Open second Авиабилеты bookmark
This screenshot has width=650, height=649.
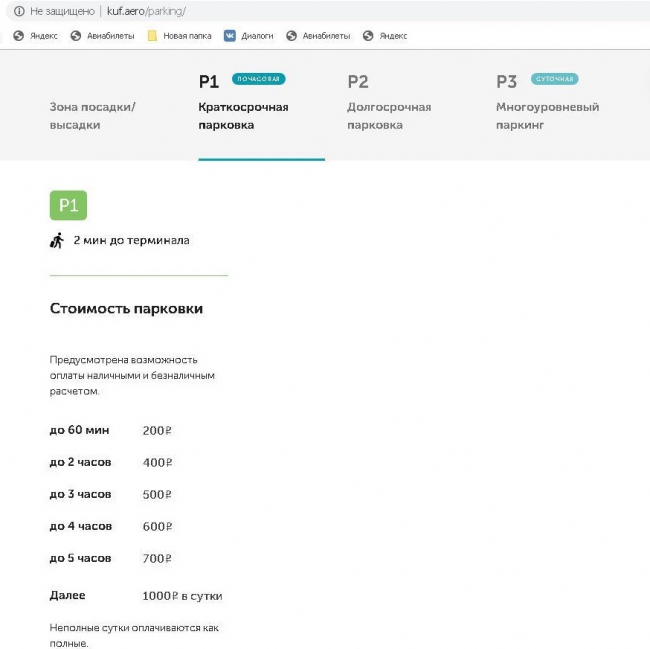[x=318, y=35]
